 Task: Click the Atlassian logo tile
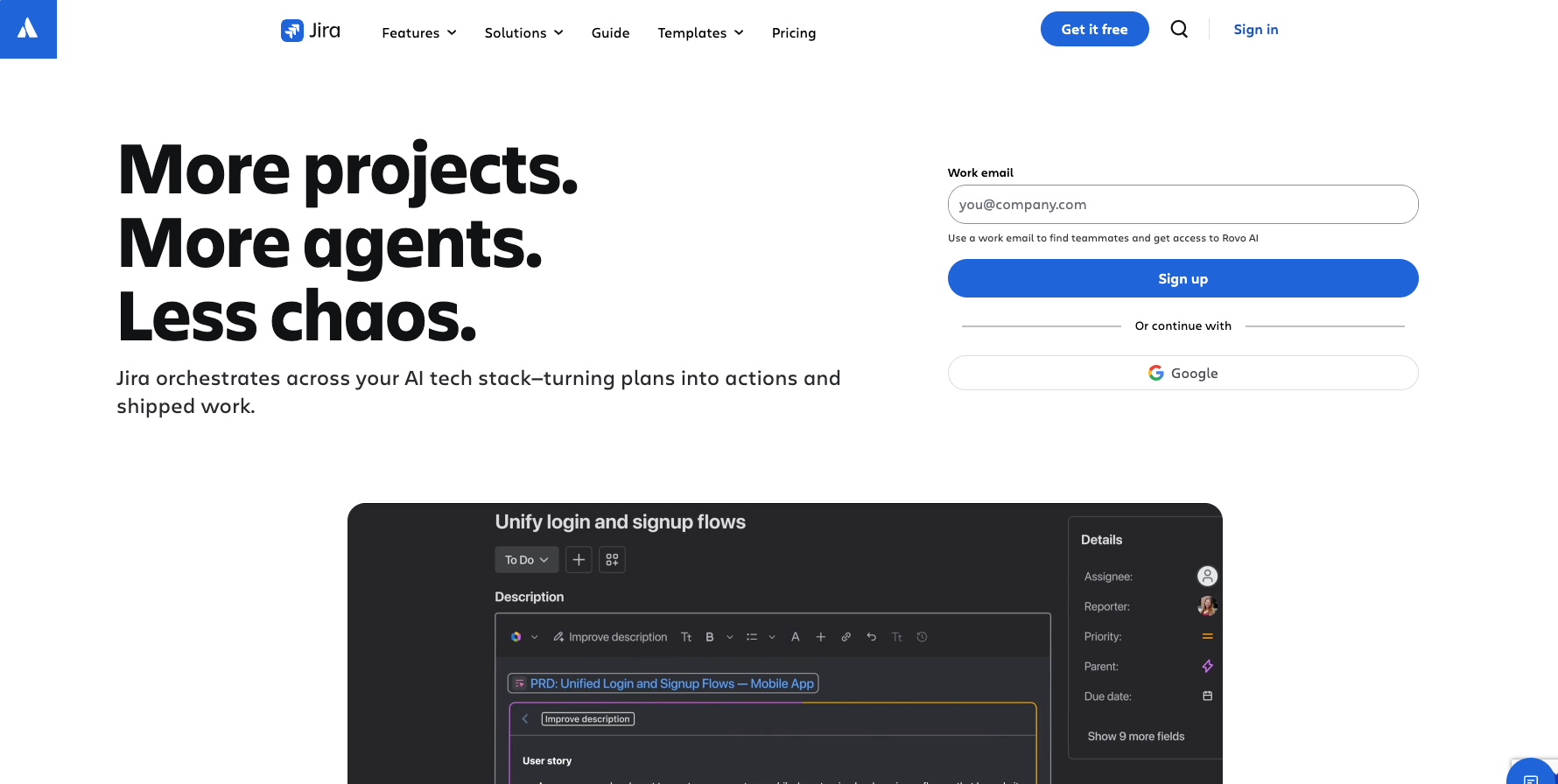(28, 29)
